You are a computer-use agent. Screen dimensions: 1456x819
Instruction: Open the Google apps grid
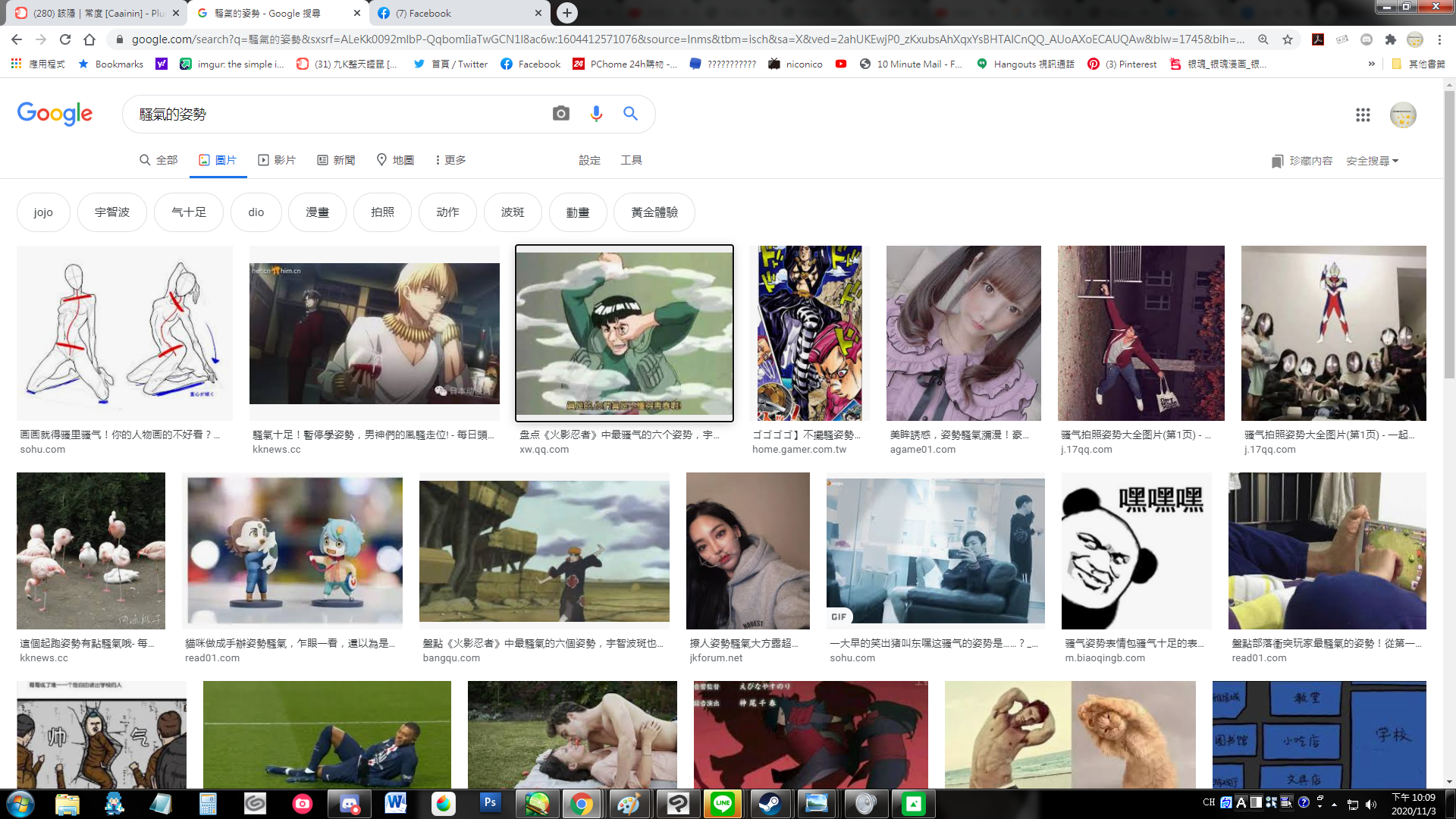[1363, 115]
